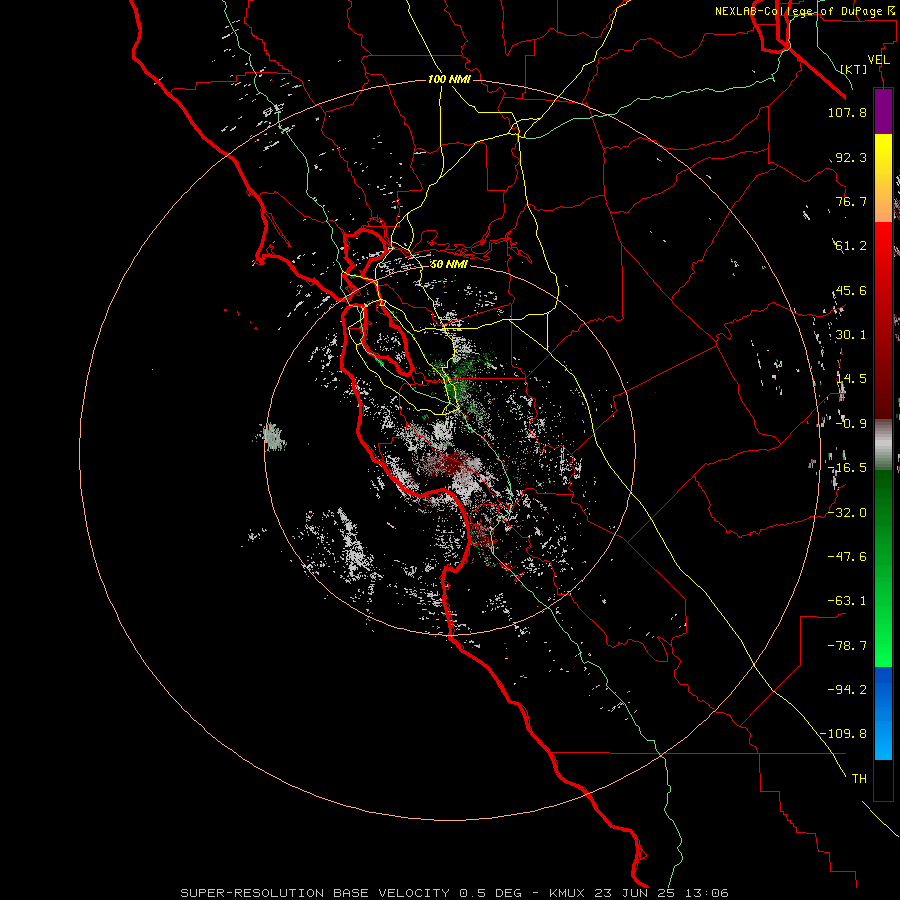Screen dimensions: 900x900
Task: Click the 100 NMI range ring label
Action: click(x=449, y=79)
